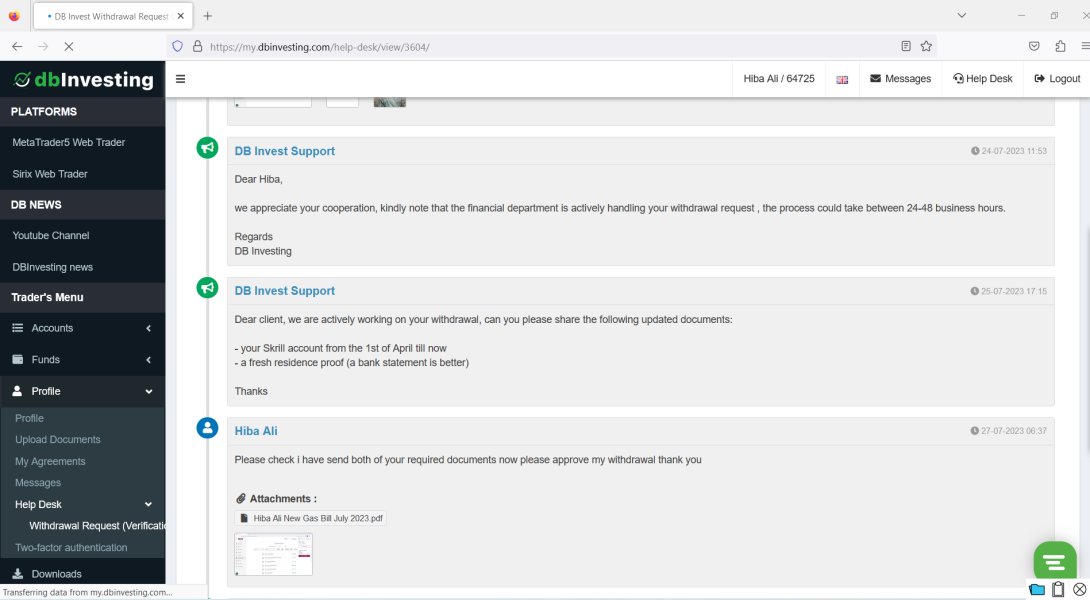Open the green live chat widget

coord(1055,560)
